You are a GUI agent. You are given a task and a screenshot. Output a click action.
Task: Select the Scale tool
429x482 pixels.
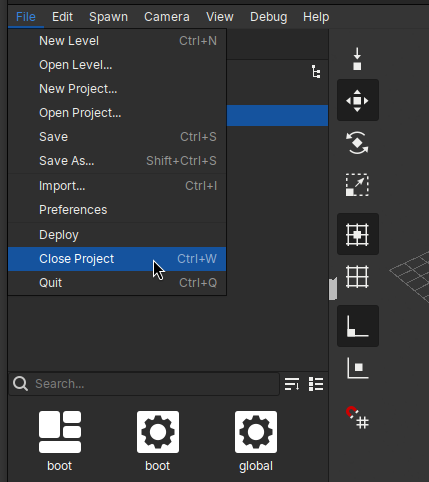pos(357,185)
